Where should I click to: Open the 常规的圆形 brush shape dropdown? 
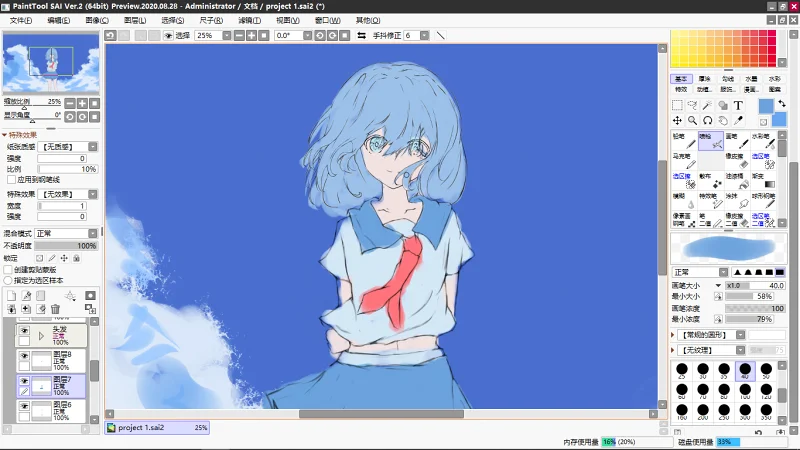click(740, 335)
